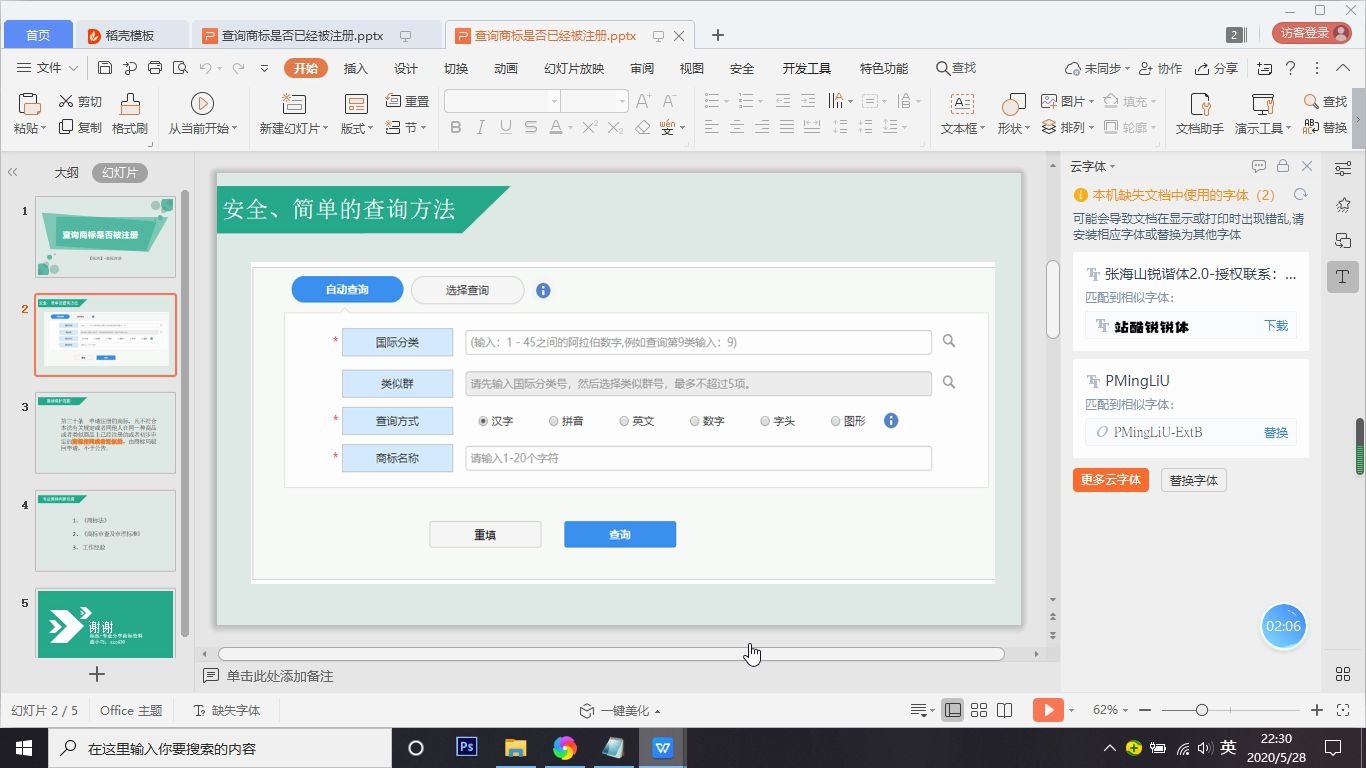This screenshot has height=768, width=1366.
Task: Open the font size dropdown
Action: tap(623, 101)
